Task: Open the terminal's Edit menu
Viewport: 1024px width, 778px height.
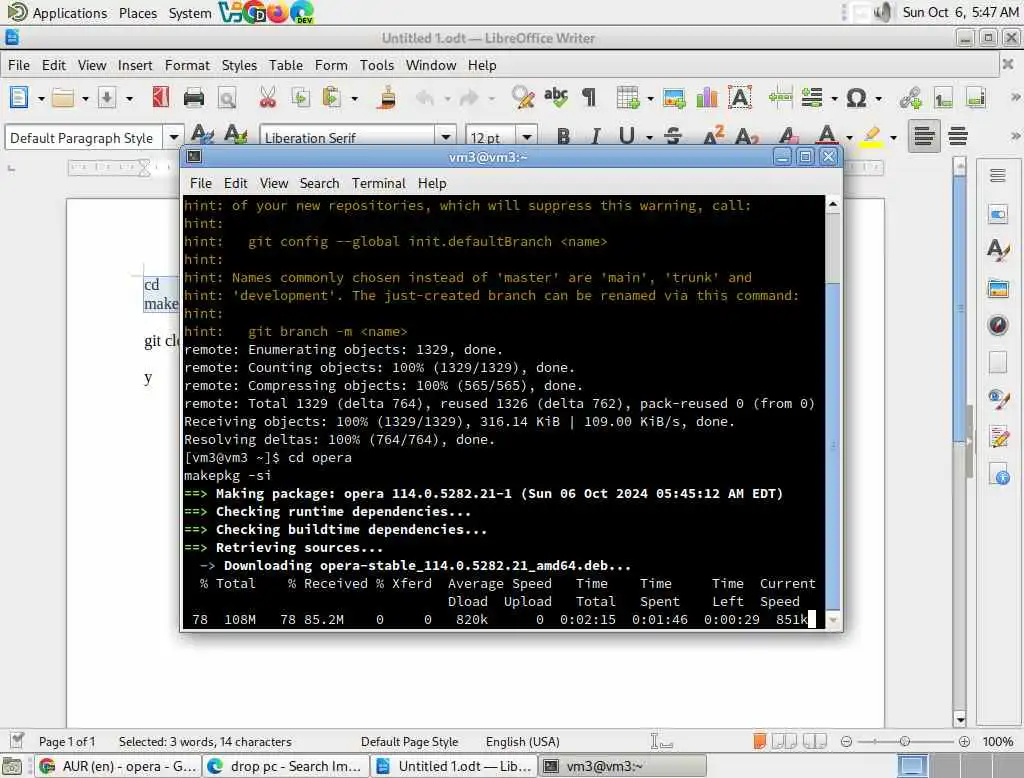Action: [236, 184]
